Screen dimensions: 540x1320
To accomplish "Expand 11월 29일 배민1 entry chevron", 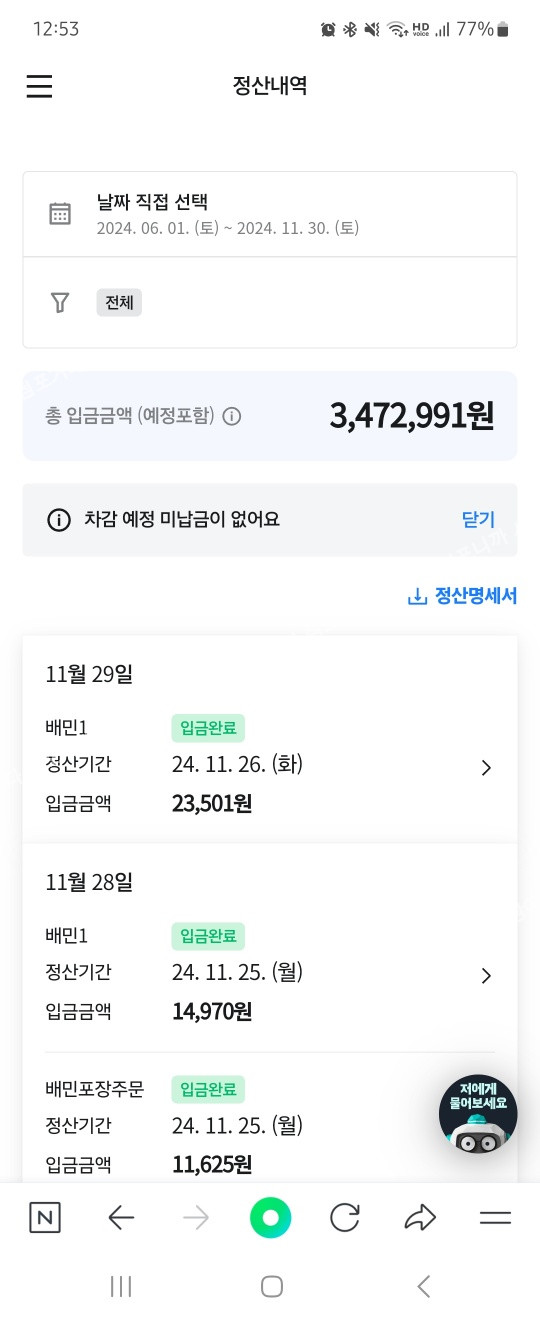I will (486, 768).
